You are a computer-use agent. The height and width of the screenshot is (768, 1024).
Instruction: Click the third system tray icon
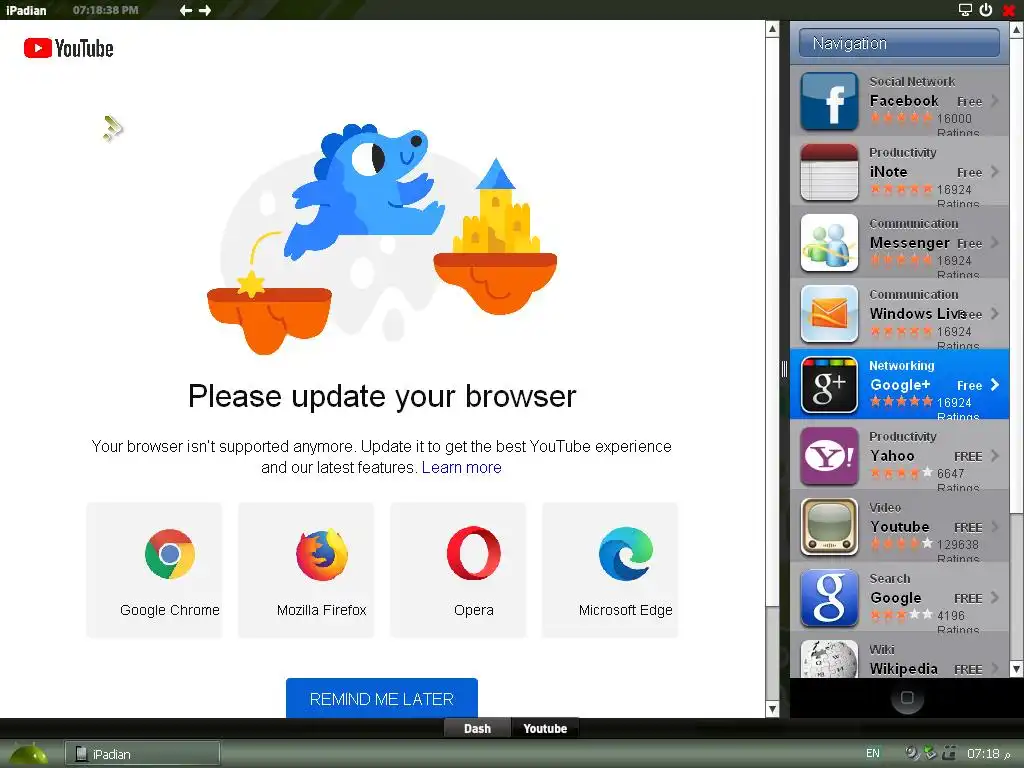949,753
